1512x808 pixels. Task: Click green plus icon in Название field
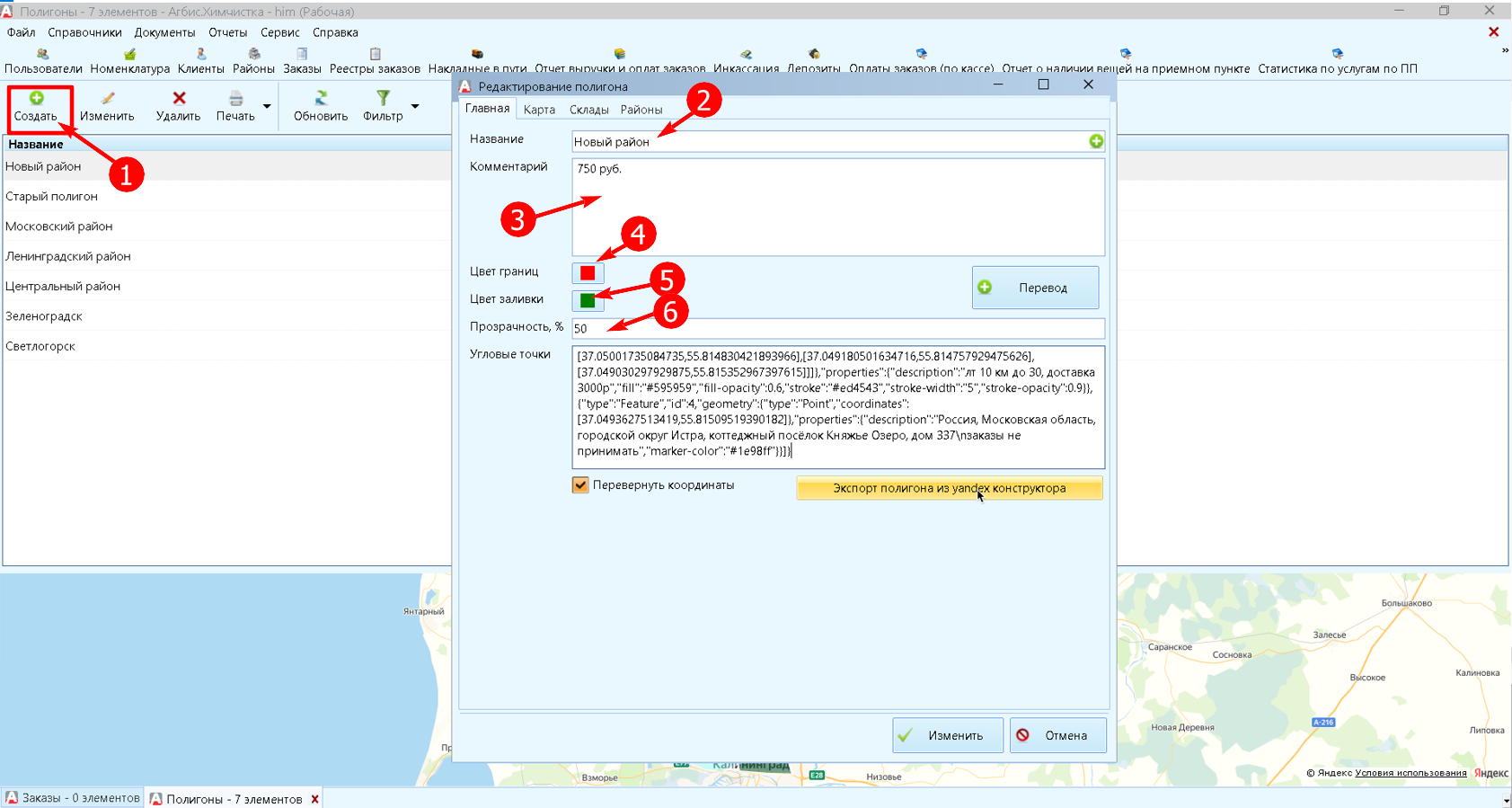click(1096, 141)
